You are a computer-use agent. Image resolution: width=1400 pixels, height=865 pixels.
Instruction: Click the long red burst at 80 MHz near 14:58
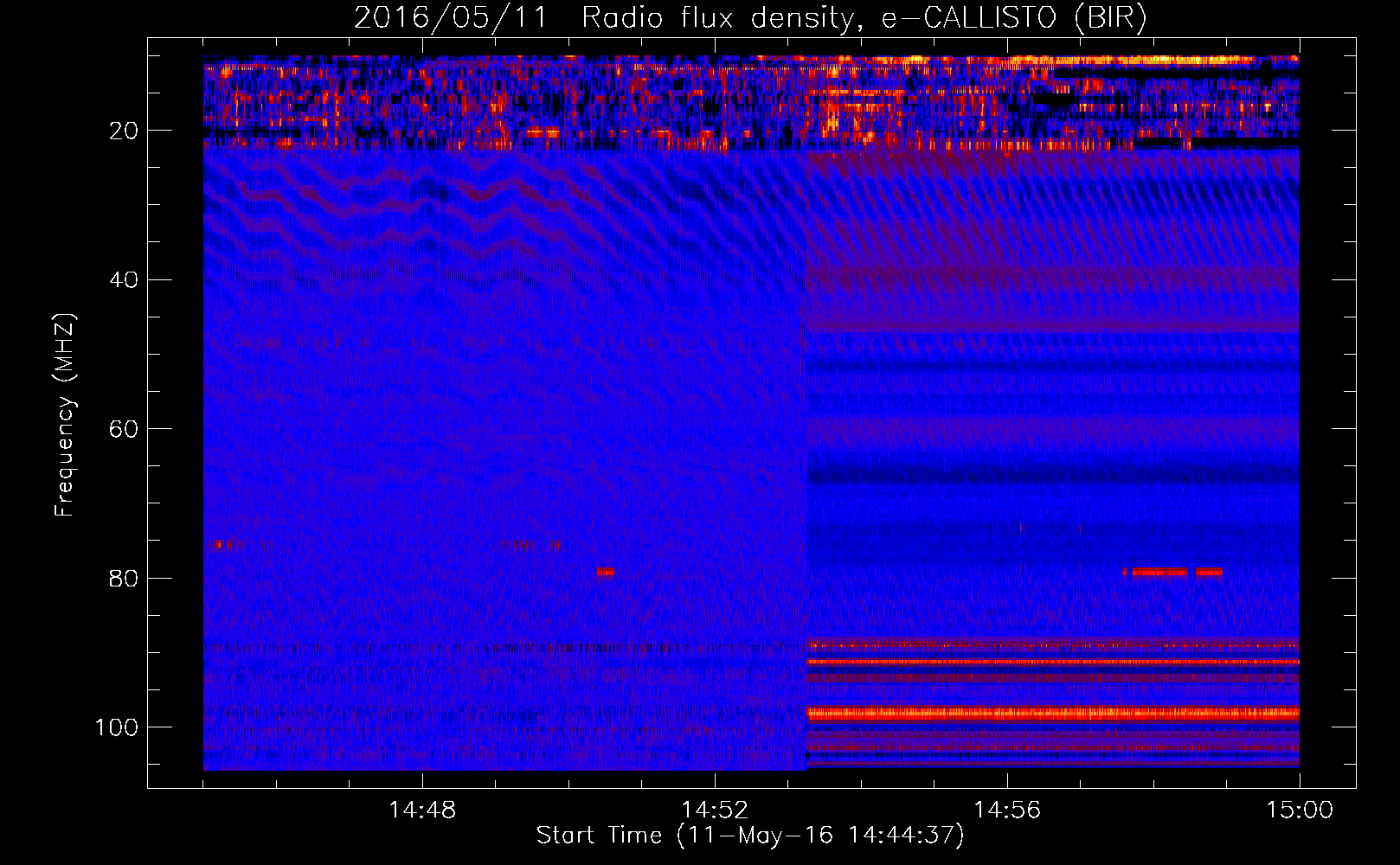1159,572
